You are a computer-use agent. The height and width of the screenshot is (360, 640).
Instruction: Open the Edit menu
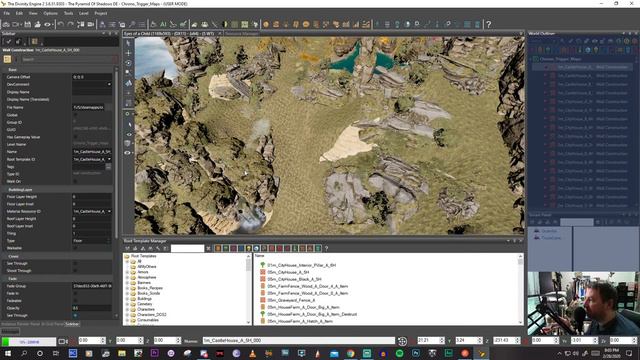coord(19,13)
